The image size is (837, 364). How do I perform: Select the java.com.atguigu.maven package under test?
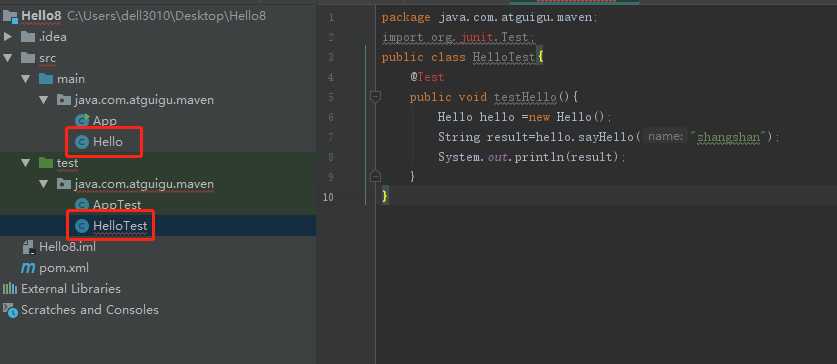144,184
